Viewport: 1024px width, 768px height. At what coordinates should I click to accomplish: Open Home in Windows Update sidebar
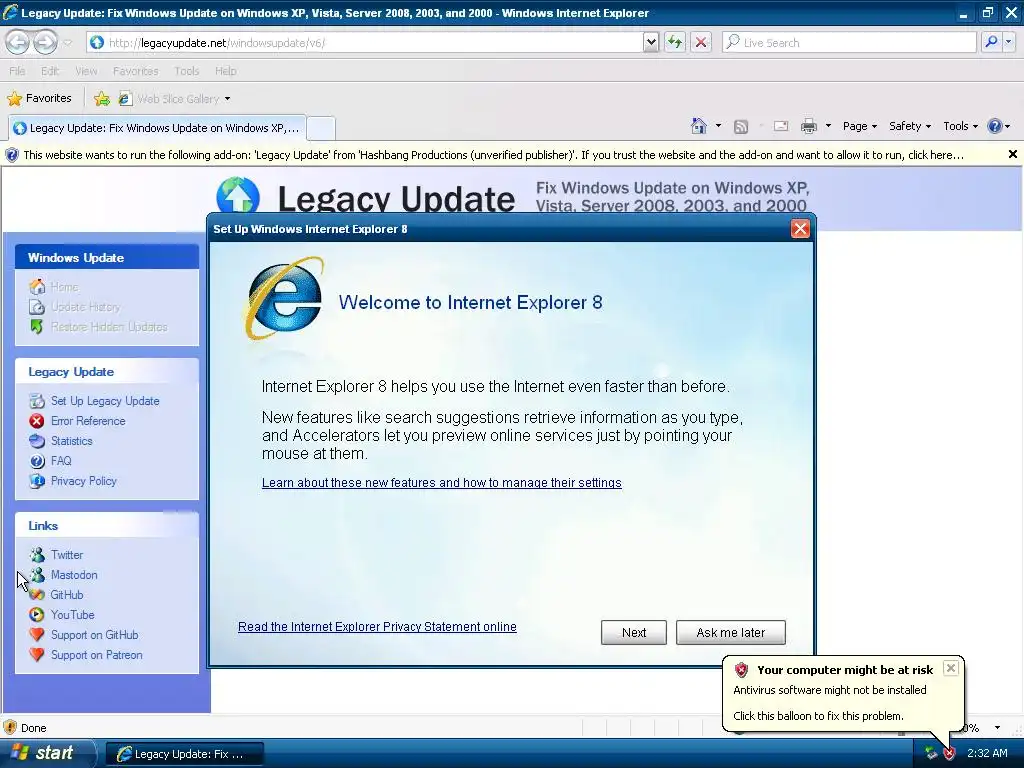(x=64, y=287)
